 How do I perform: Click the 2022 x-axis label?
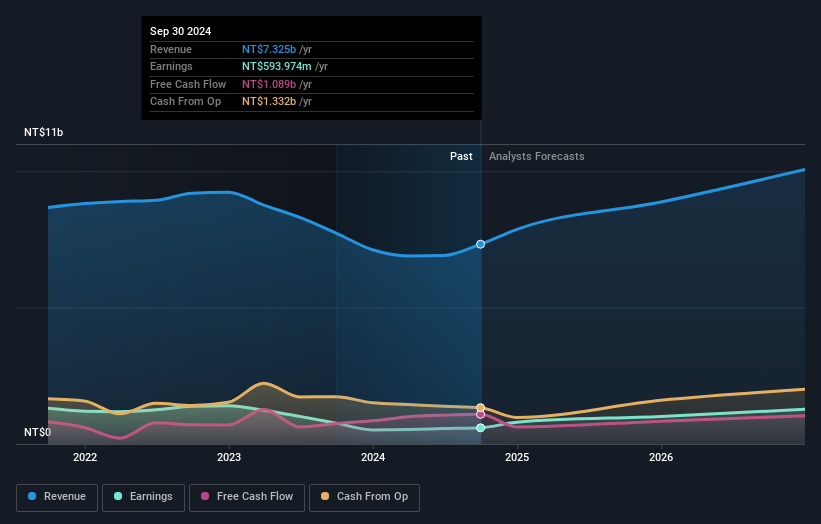coord(85,457)
